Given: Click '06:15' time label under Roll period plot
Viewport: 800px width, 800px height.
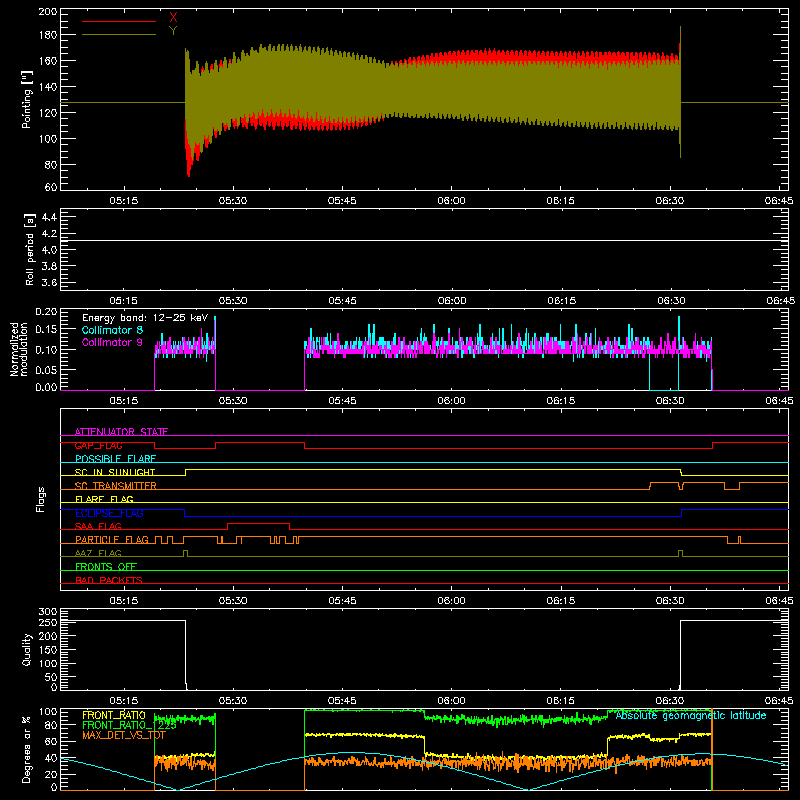Looking at the screenshot, I should pyautogui.click(x=561, y=301).
